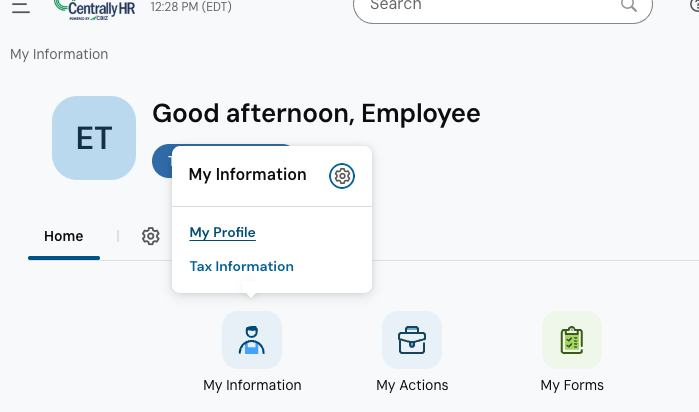Click the My Information popup heading
699x412 pixels.
247,175
